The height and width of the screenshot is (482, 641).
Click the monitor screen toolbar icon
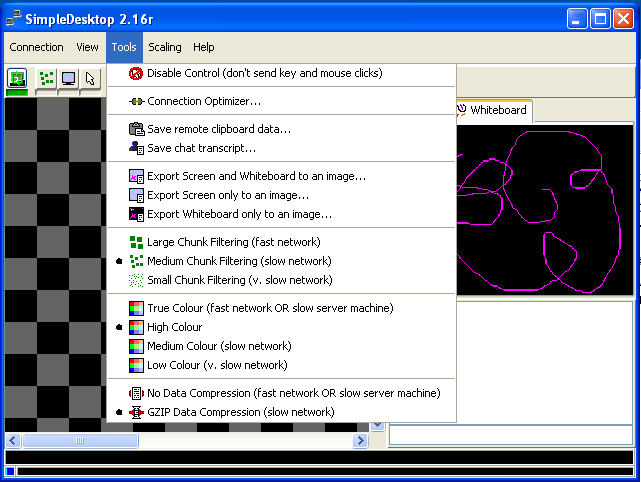[68, 78]
